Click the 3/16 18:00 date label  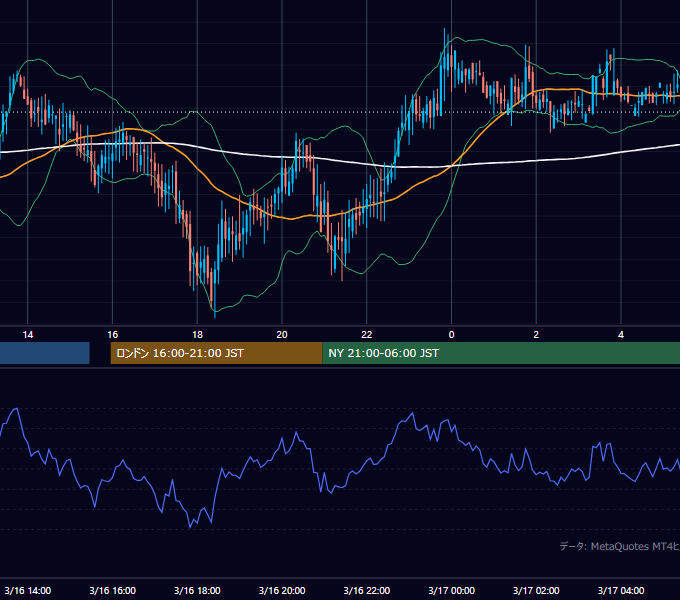click(x=197, y=590)
